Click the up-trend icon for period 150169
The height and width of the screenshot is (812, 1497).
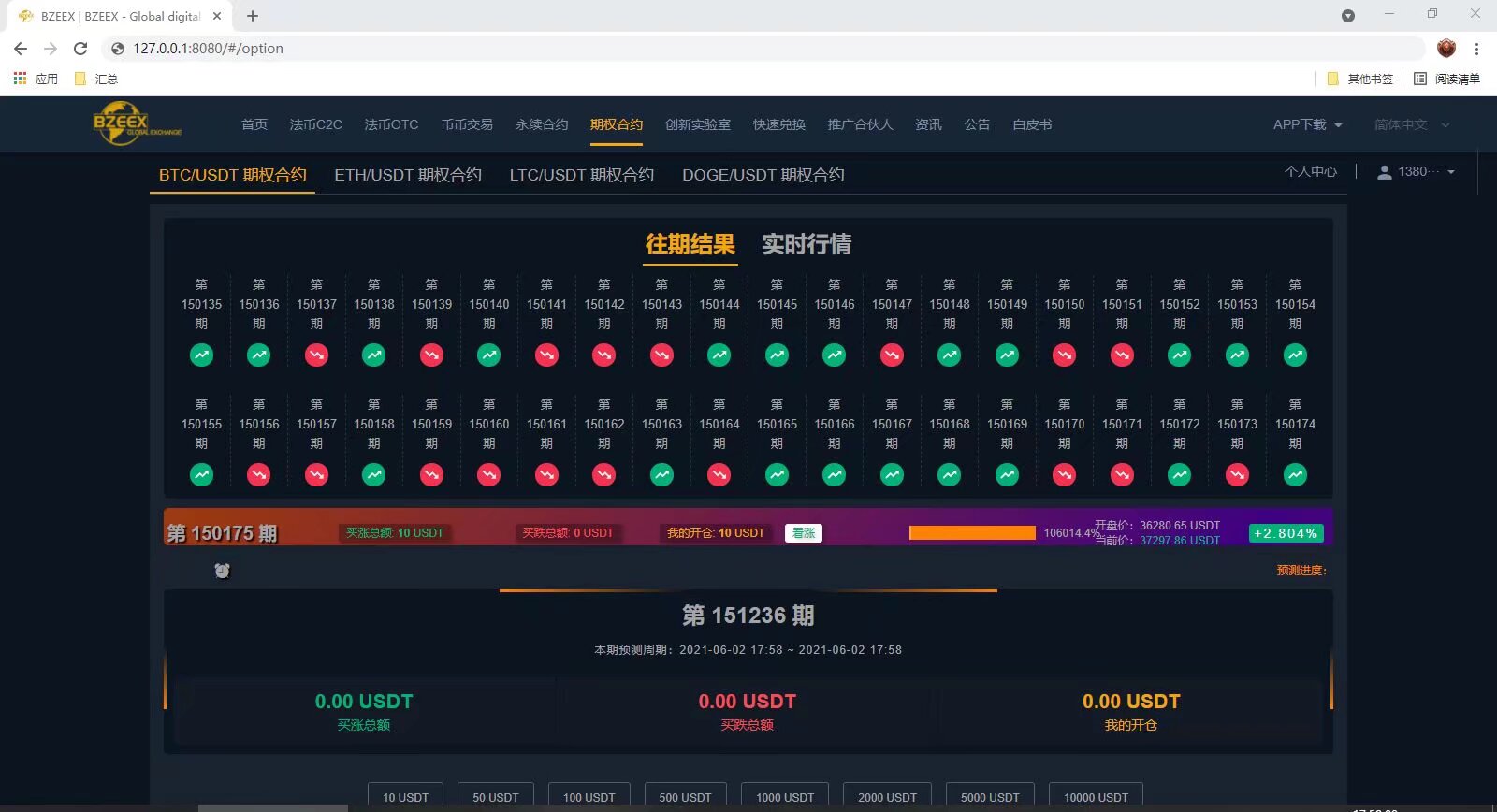click(x=1007, y=475)
